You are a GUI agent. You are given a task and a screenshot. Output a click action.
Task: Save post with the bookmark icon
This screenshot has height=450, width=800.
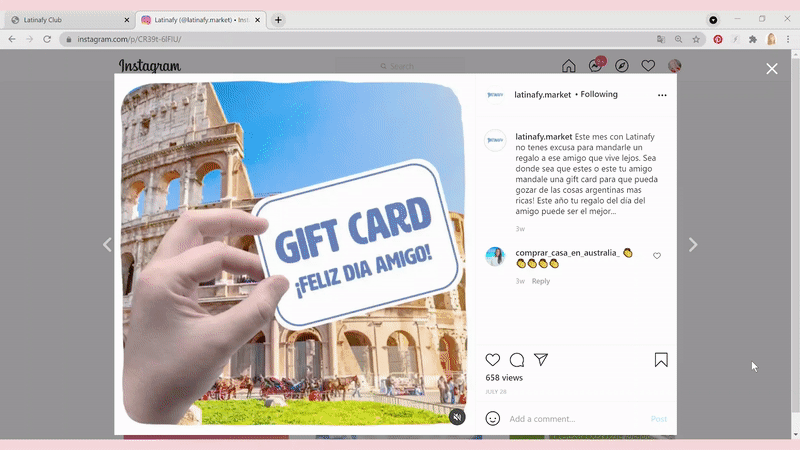[x=661, y=360]
